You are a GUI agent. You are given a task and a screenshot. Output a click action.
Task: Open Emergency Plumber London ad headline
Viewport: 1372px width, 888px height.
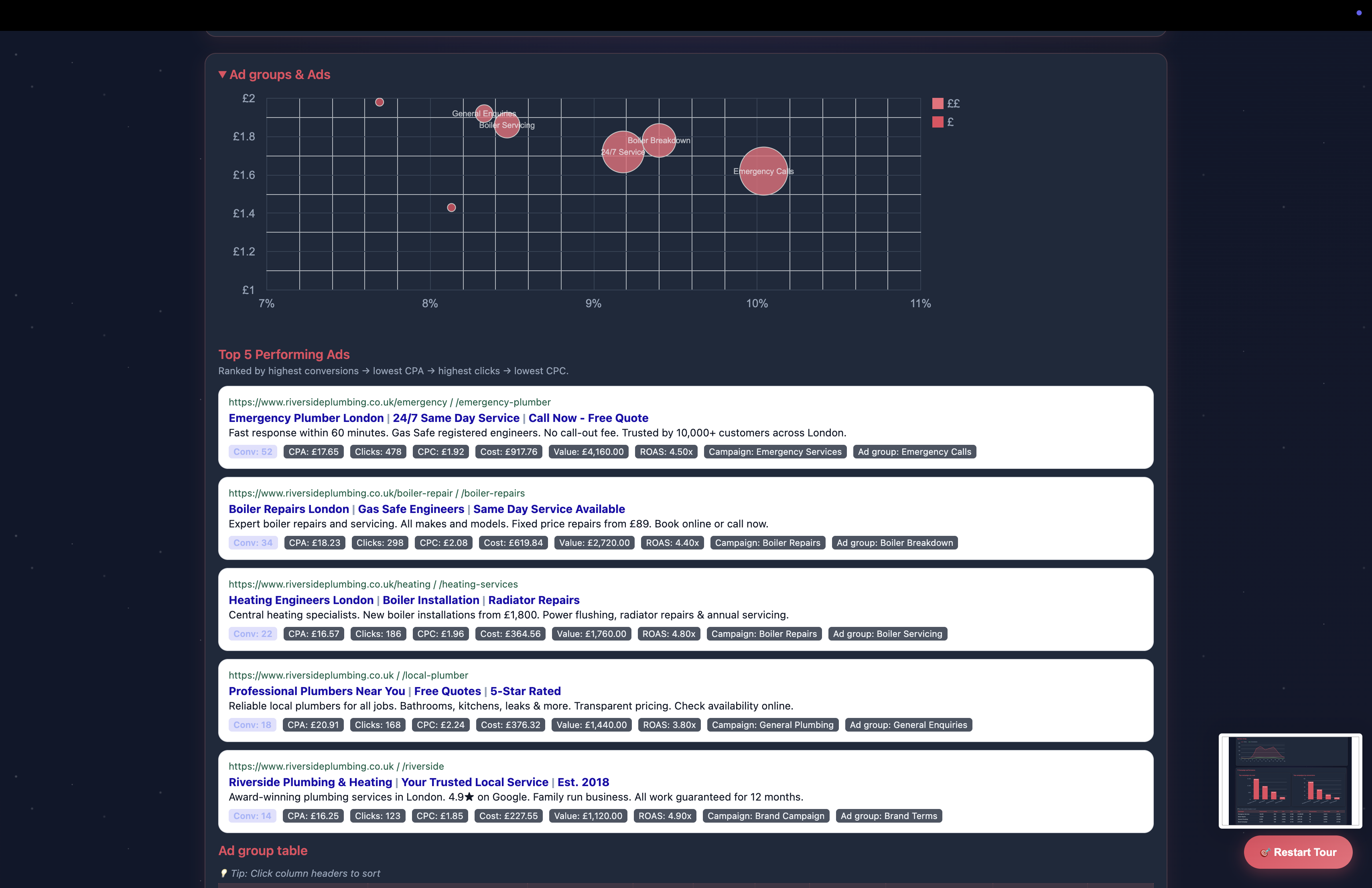(306, 418)
